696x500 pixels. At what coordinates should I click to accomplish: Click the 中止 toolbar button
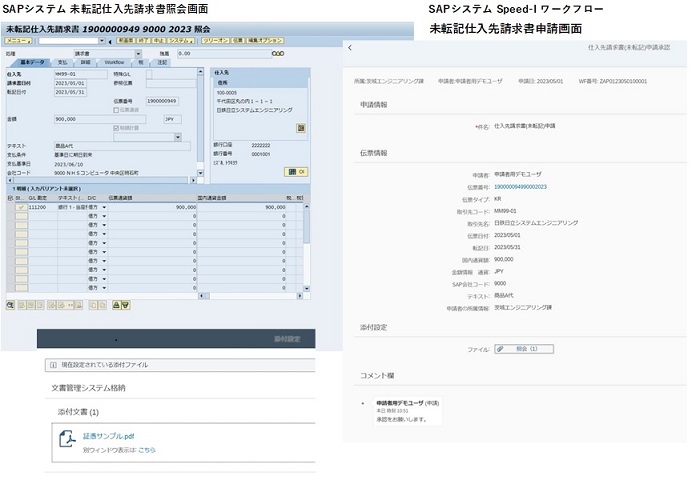click(158, 41)
